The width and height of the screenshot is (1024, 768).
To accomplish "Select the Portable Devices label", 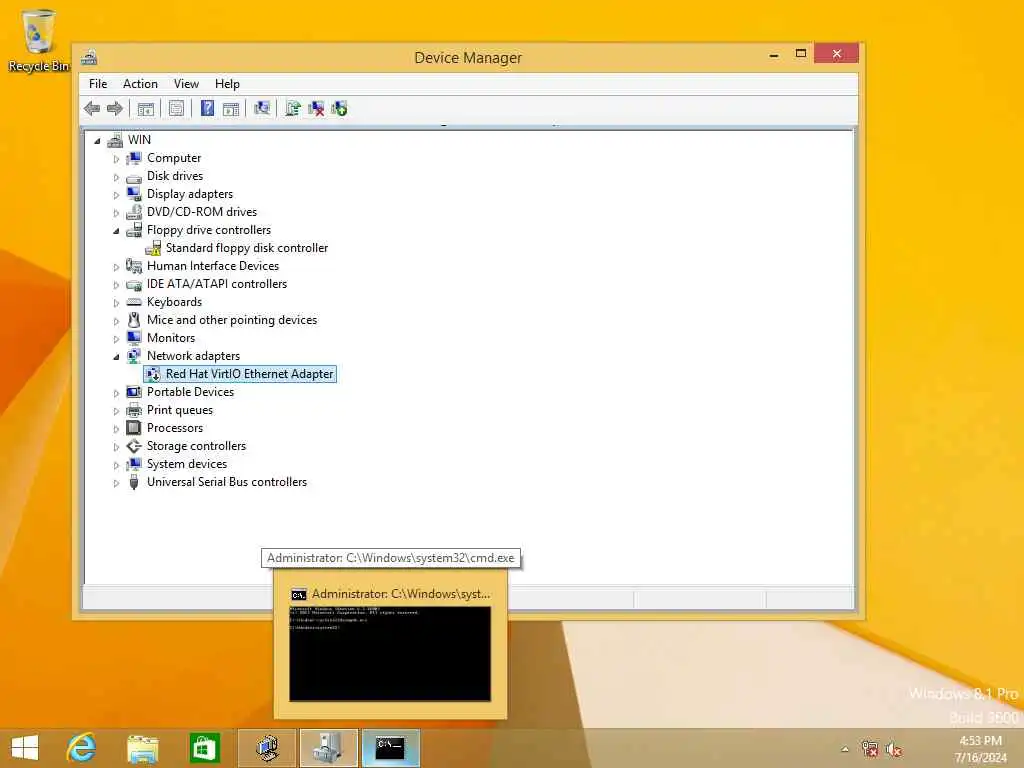I will [190, 392].
